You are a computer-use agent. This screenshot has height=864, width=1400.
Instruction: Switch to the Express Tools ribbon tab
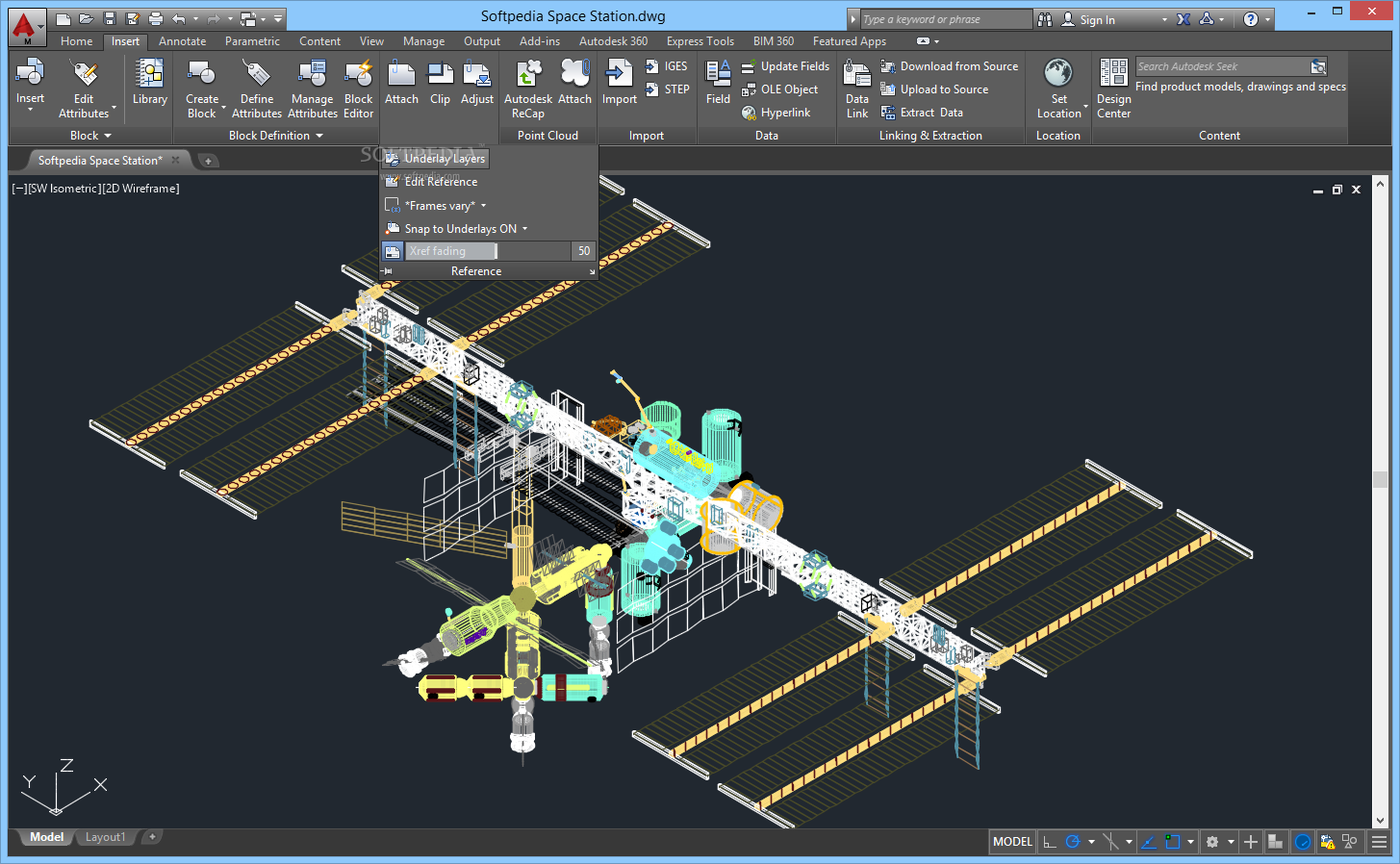tap(700, 41)
